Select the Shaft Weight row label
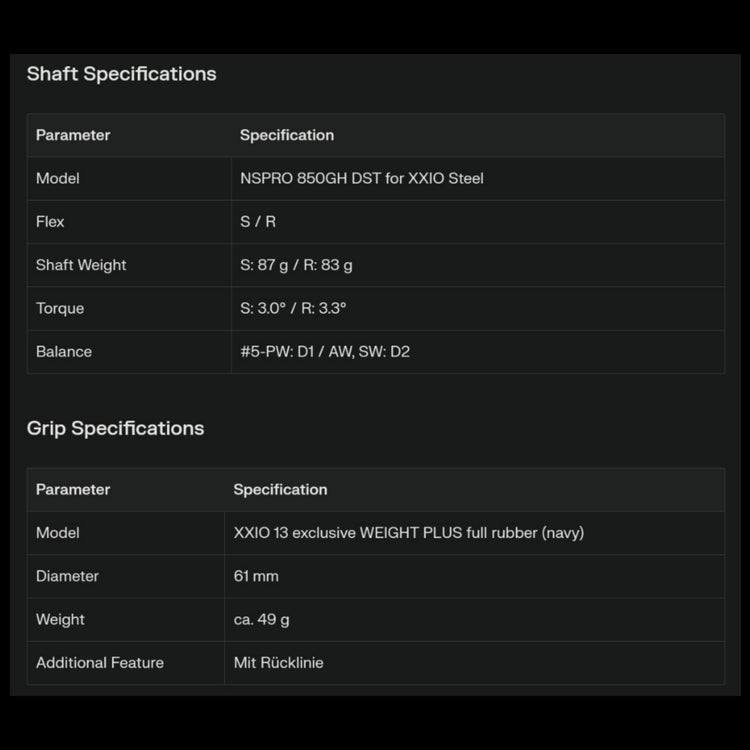 [81, 265]
